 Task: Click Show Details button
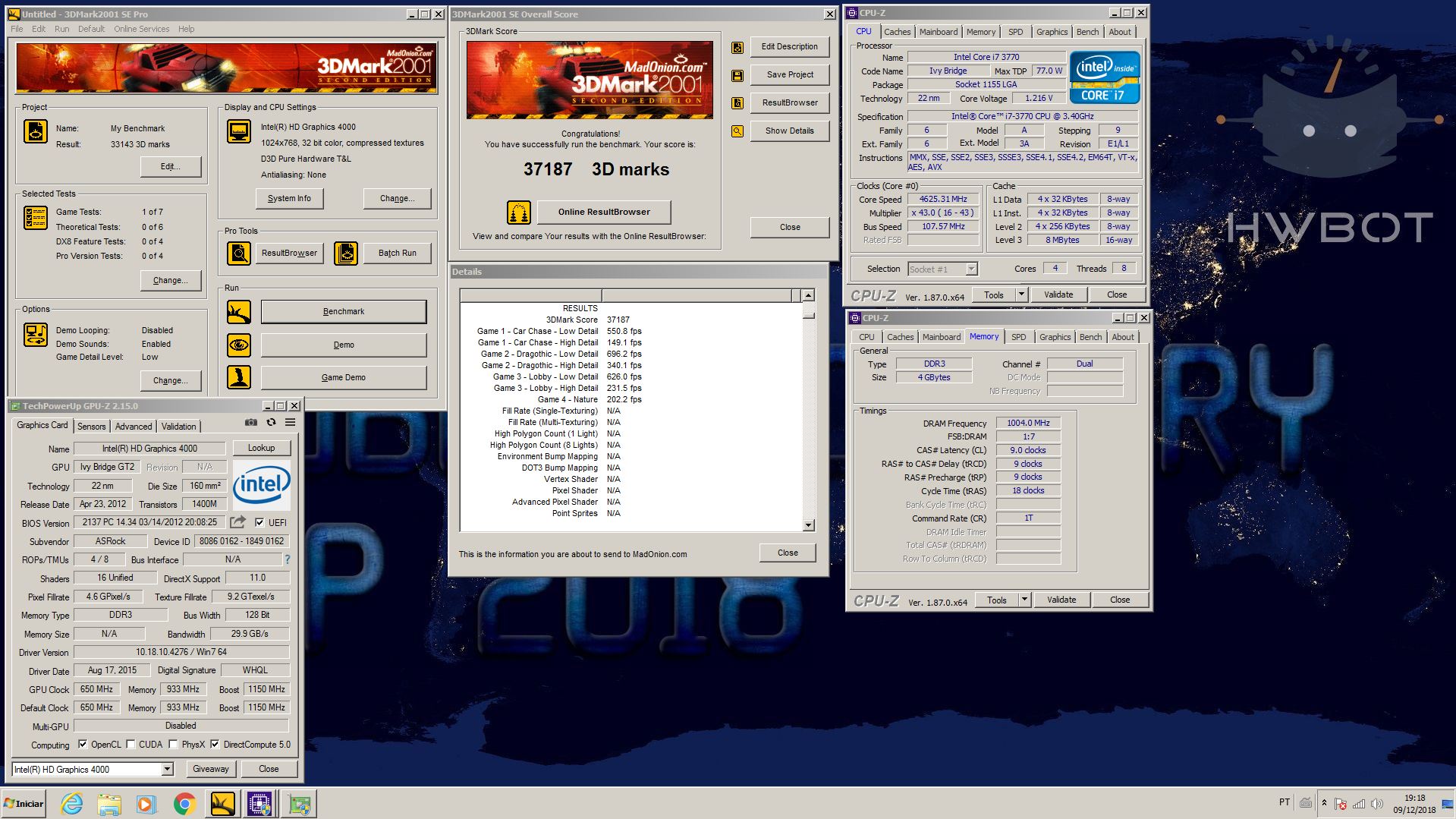(789, 131)
